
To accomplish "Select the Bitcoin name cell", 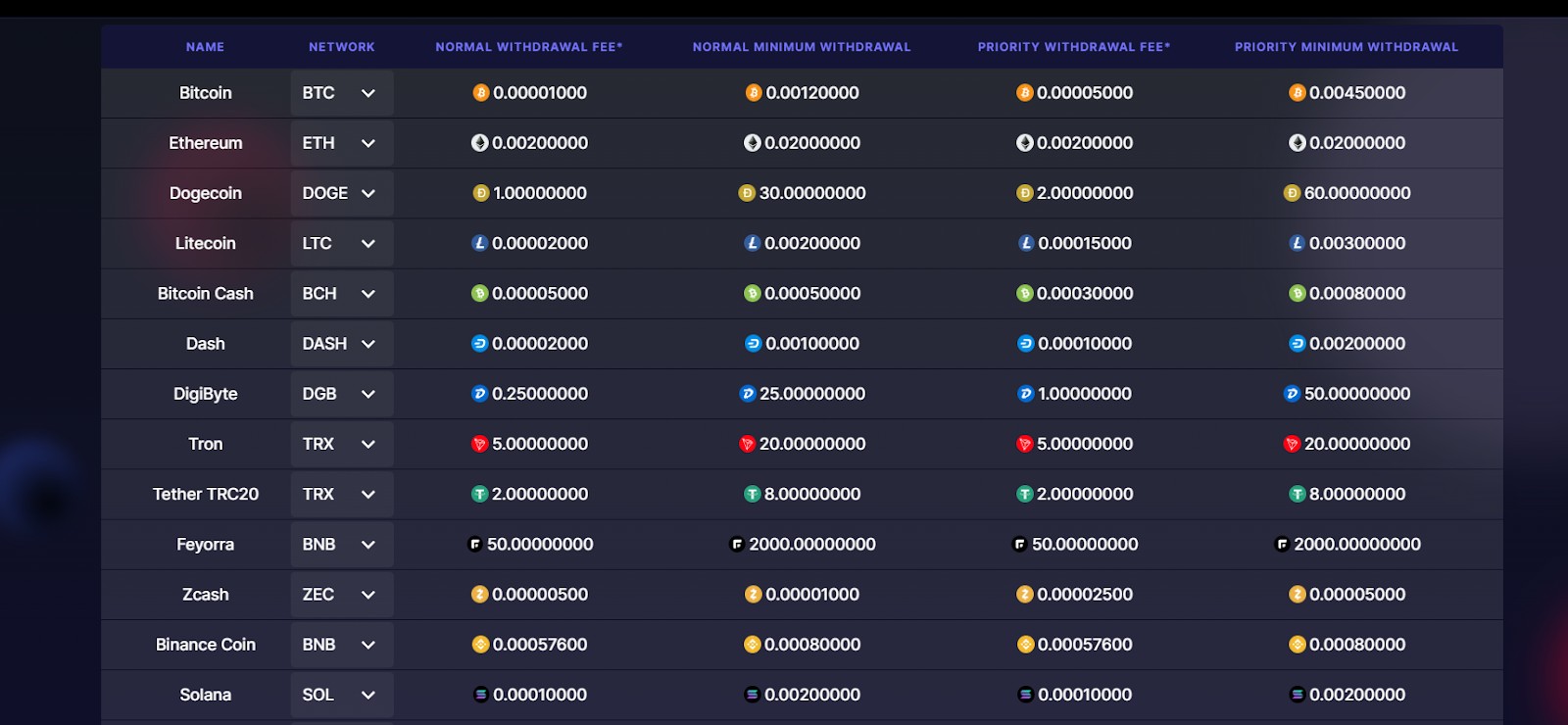I will pos(206,93).
